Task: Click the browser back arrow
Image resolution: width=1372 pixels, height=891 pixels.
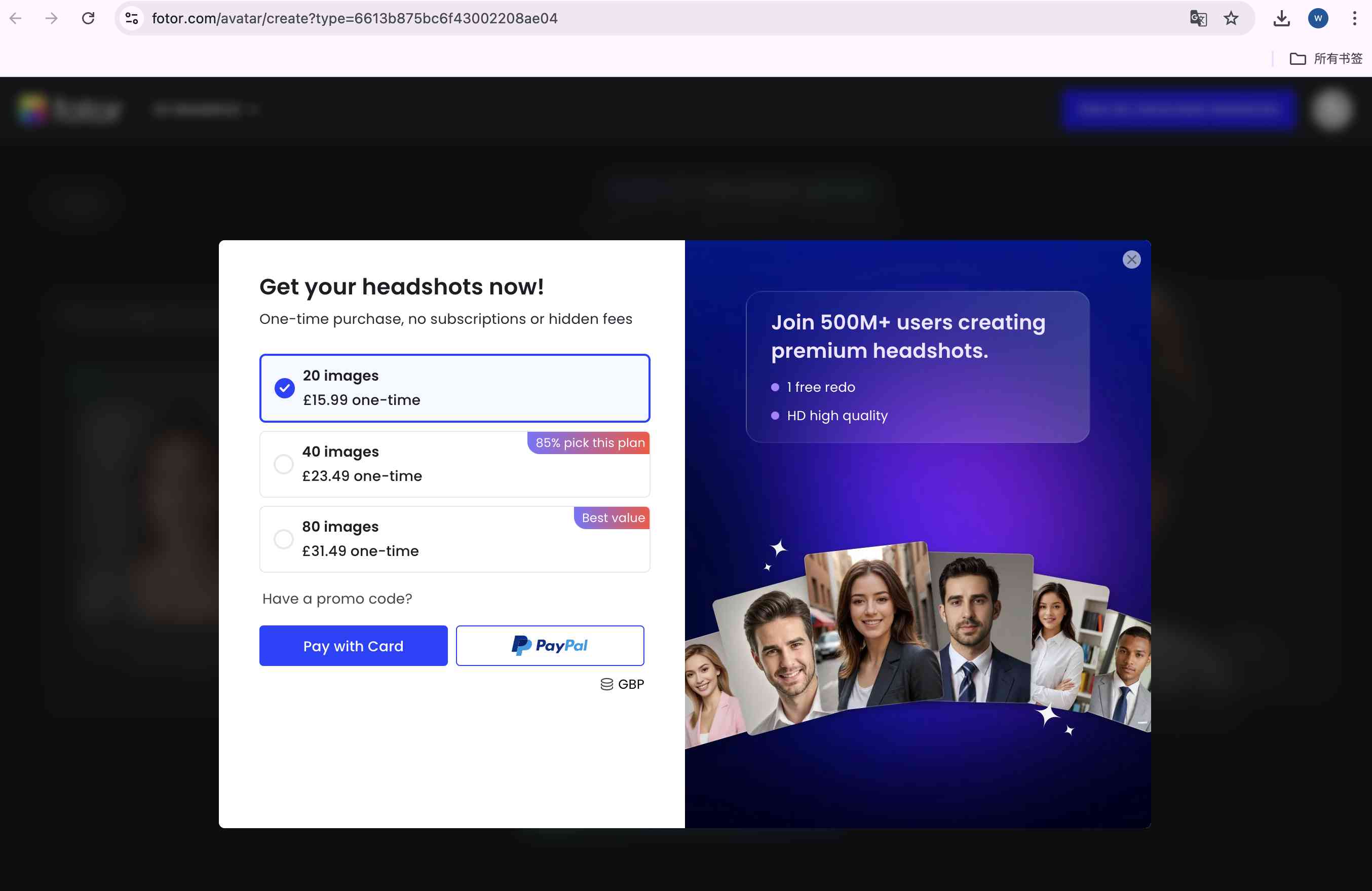Action: point(16,18)
